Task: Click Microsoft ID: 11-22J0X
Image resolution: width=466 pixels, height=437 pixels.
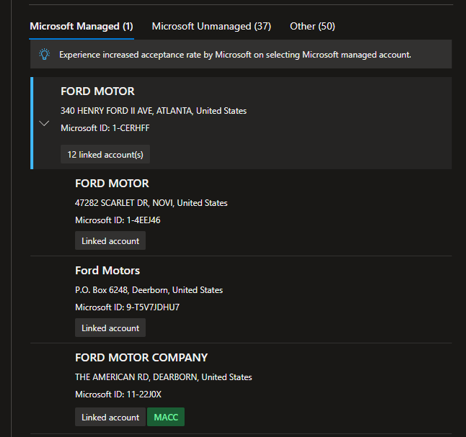Action: click(118, 394)
